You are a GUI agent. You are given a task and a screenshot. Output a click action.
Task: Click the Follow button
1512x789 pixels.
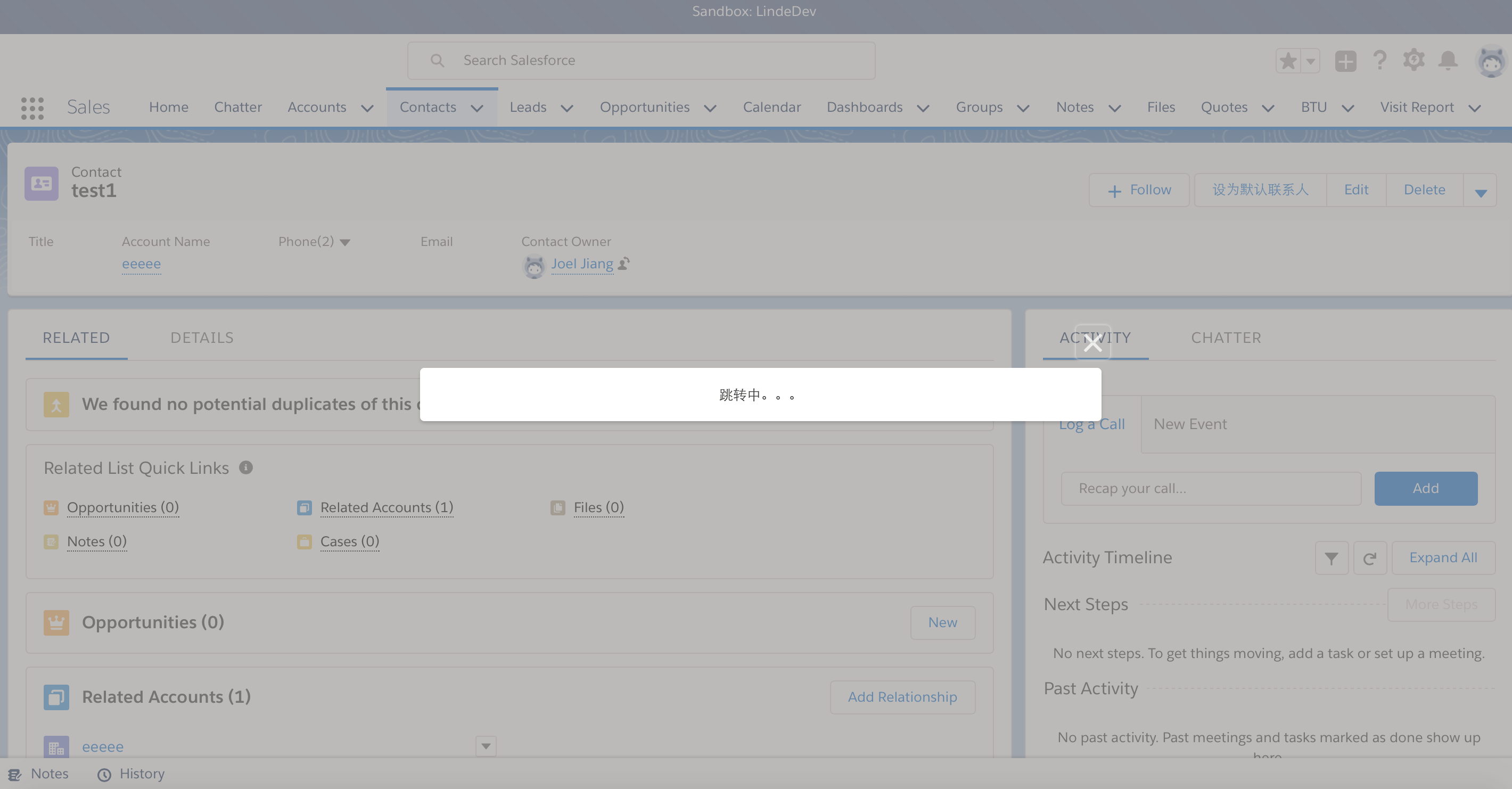[1139, 190]
